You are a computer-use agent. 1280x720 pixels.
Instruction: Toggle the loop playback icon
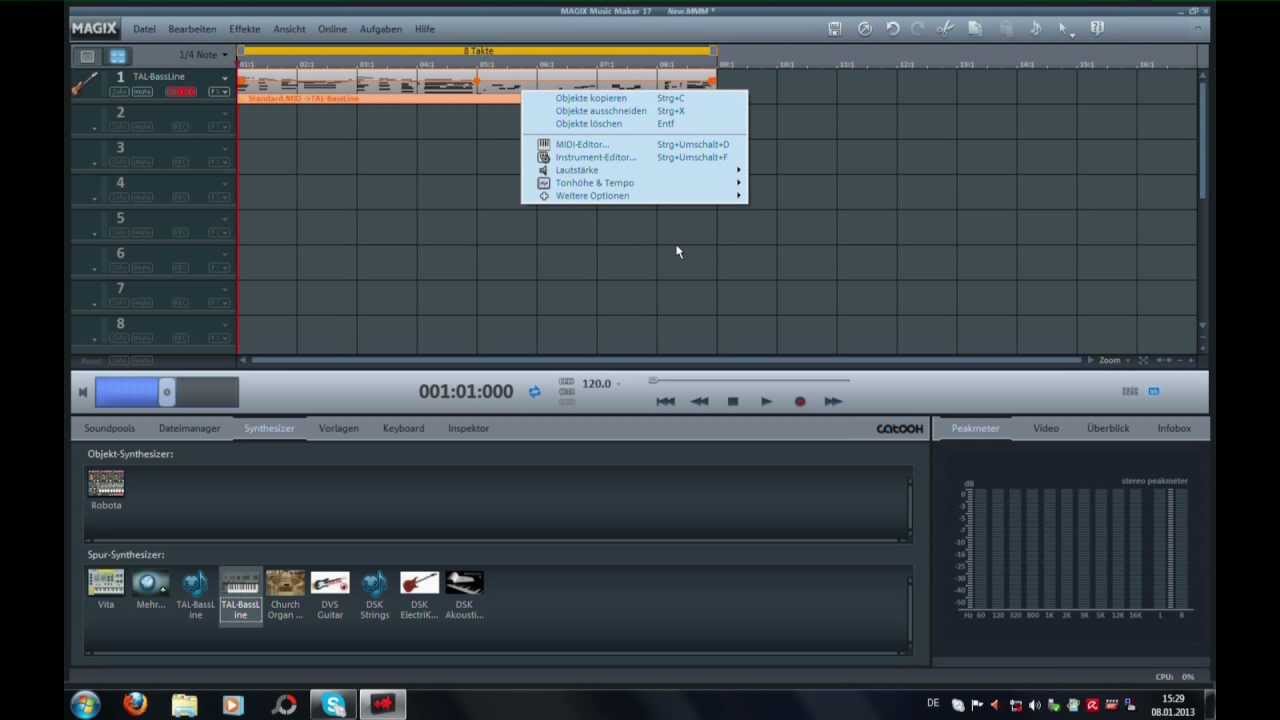(535, 392)
